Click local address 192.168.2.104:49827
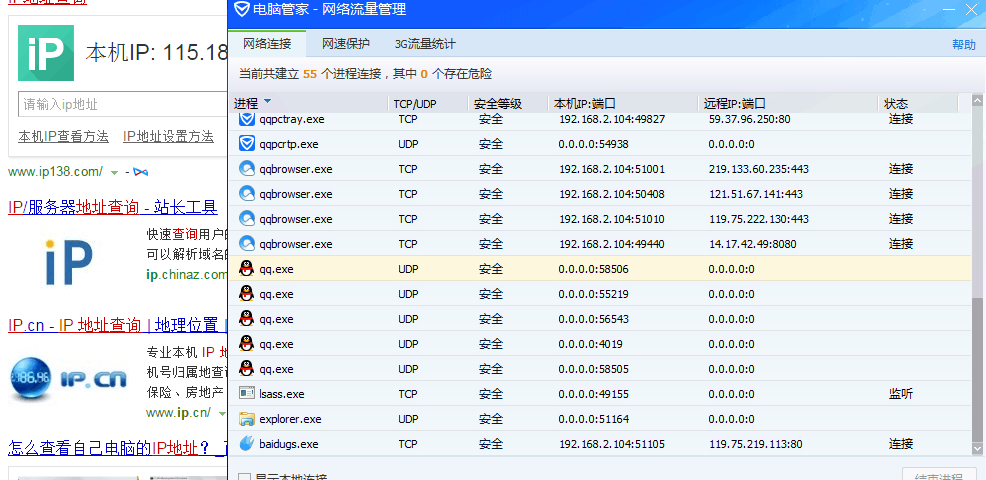Viewport: 986px width, 480px height. click(611, 119)
